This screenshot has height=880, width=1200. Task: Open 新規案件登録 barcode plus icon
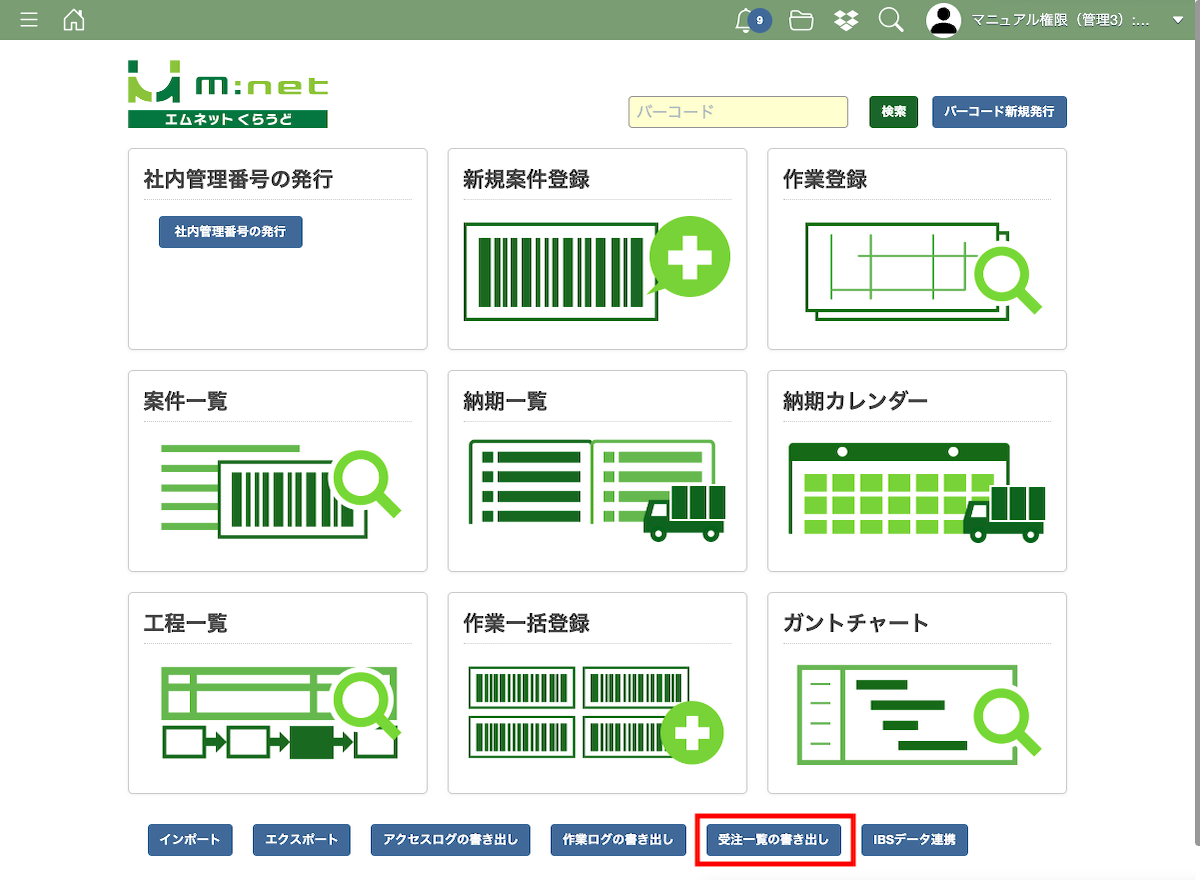[596, 268]
